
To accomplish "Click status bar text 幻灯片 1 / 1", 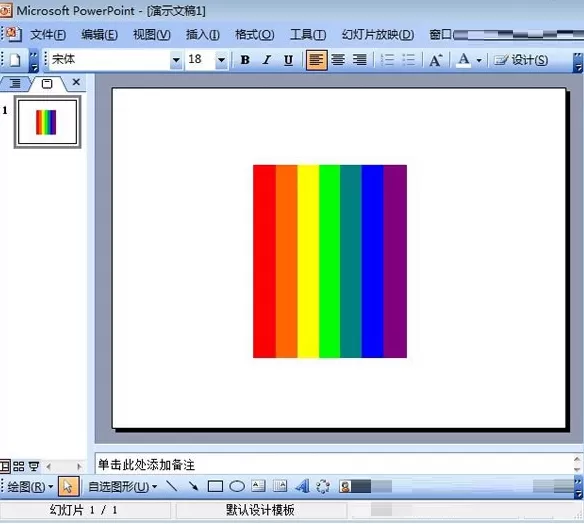I will (83, 510).
